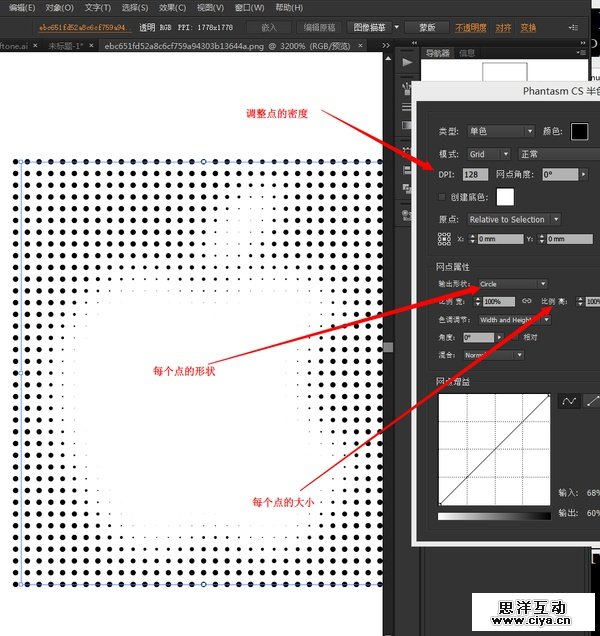Click the vertical scrollbar up arrow
The height and width of the screenshot is (636, 600).
388,58
